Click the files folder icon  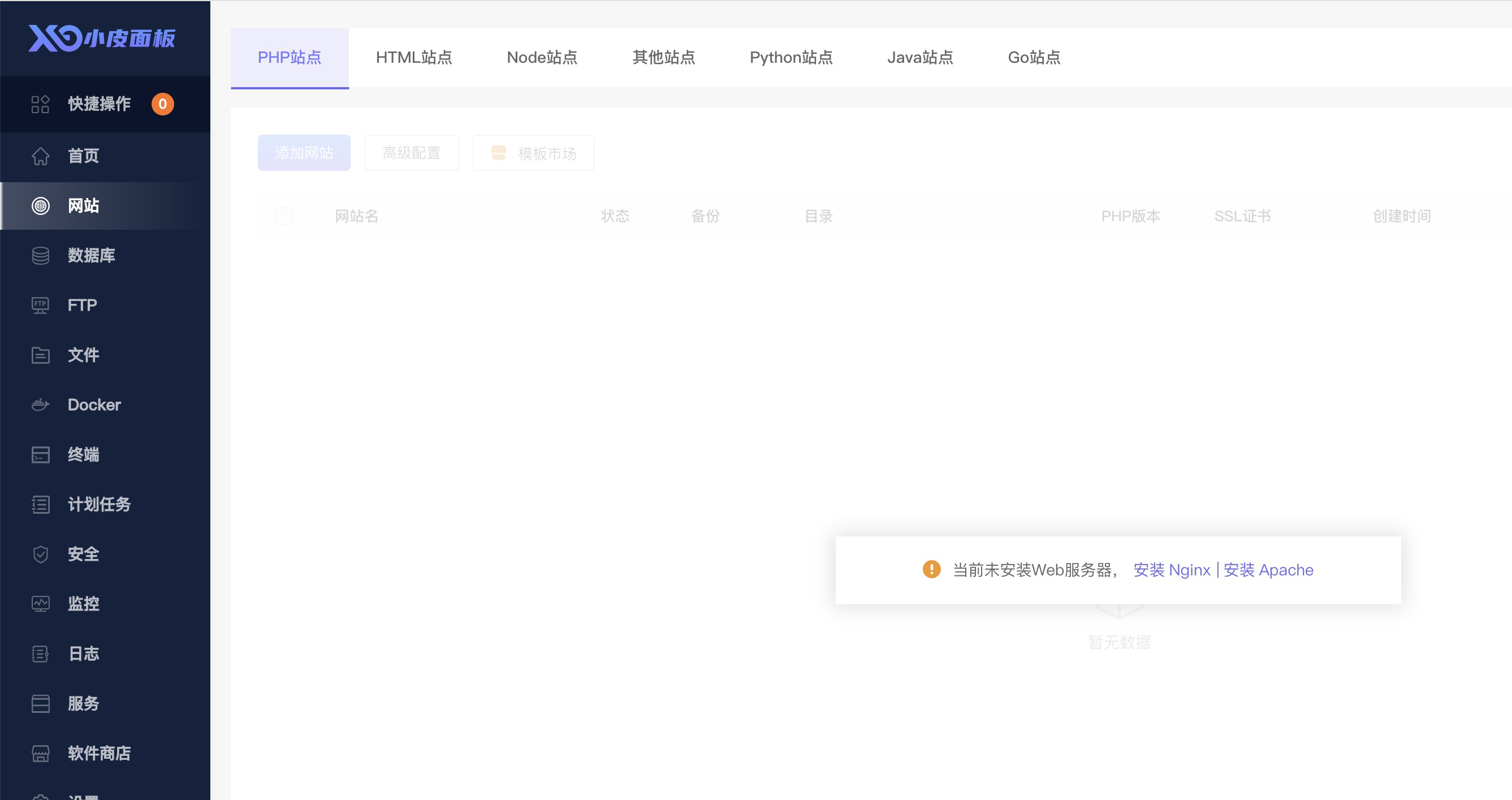[x=40, y=355]
